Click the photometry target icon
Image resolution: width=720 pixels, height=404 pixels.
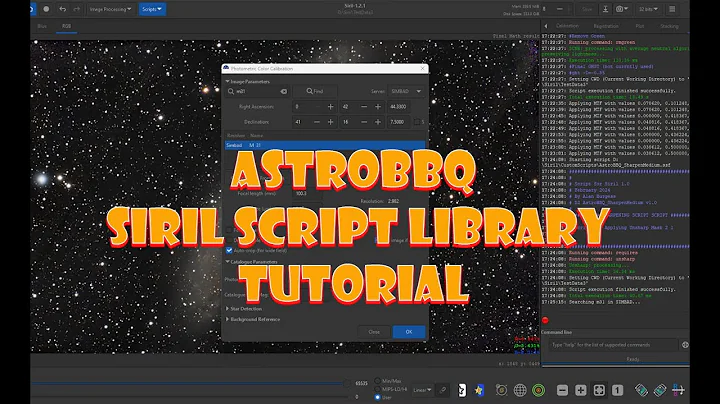(x=501, y=390)
